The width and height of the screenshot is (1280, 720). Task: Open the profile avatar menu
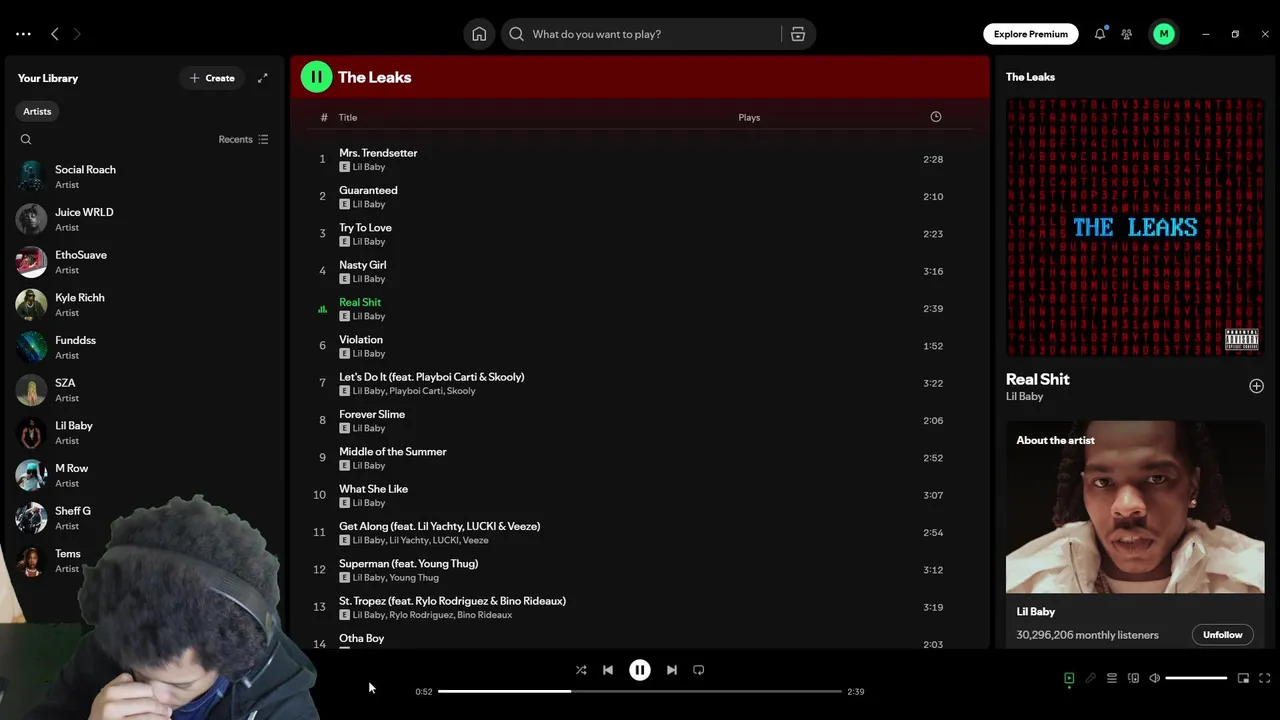pos(1164,34)
